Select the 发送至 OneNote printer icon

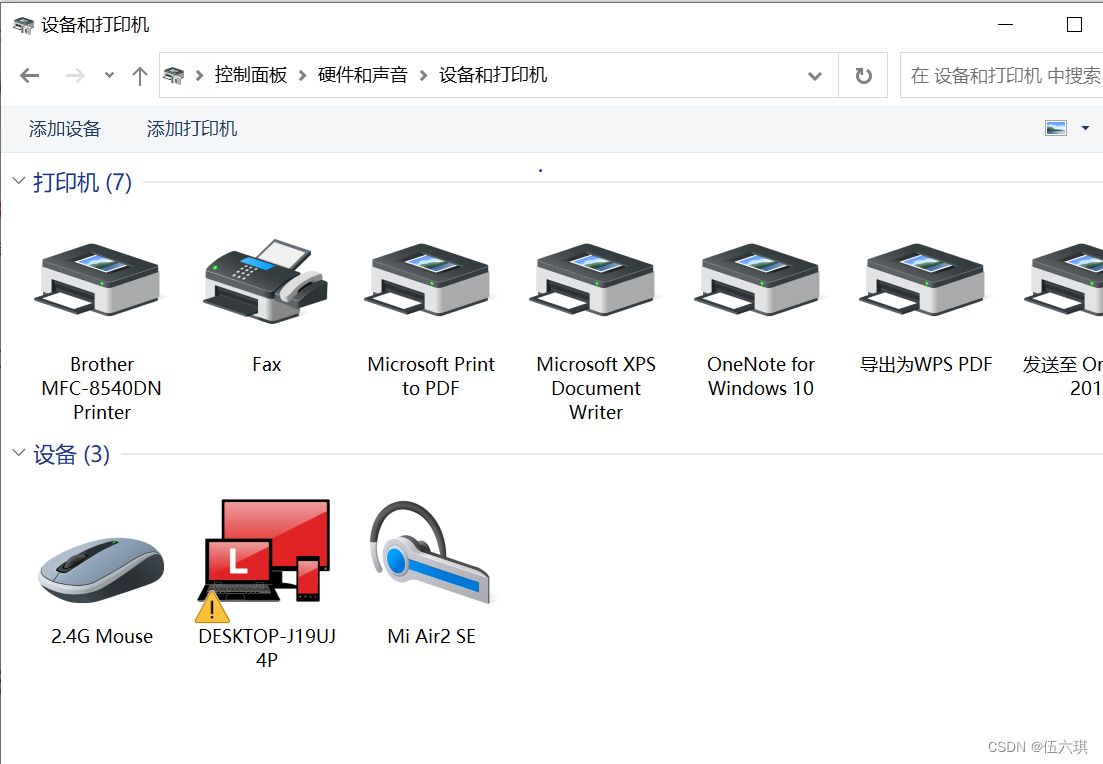[1064, 279]
